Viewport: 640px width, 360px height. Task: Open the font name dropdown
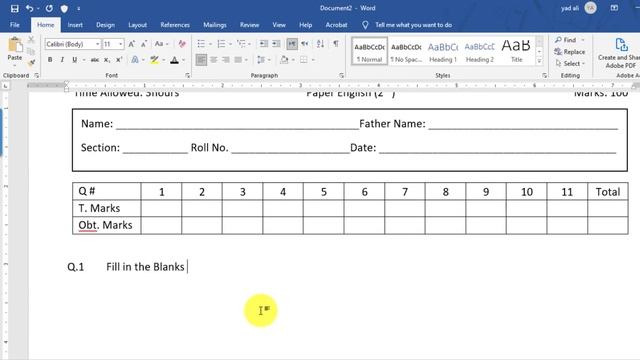[98, 44]
